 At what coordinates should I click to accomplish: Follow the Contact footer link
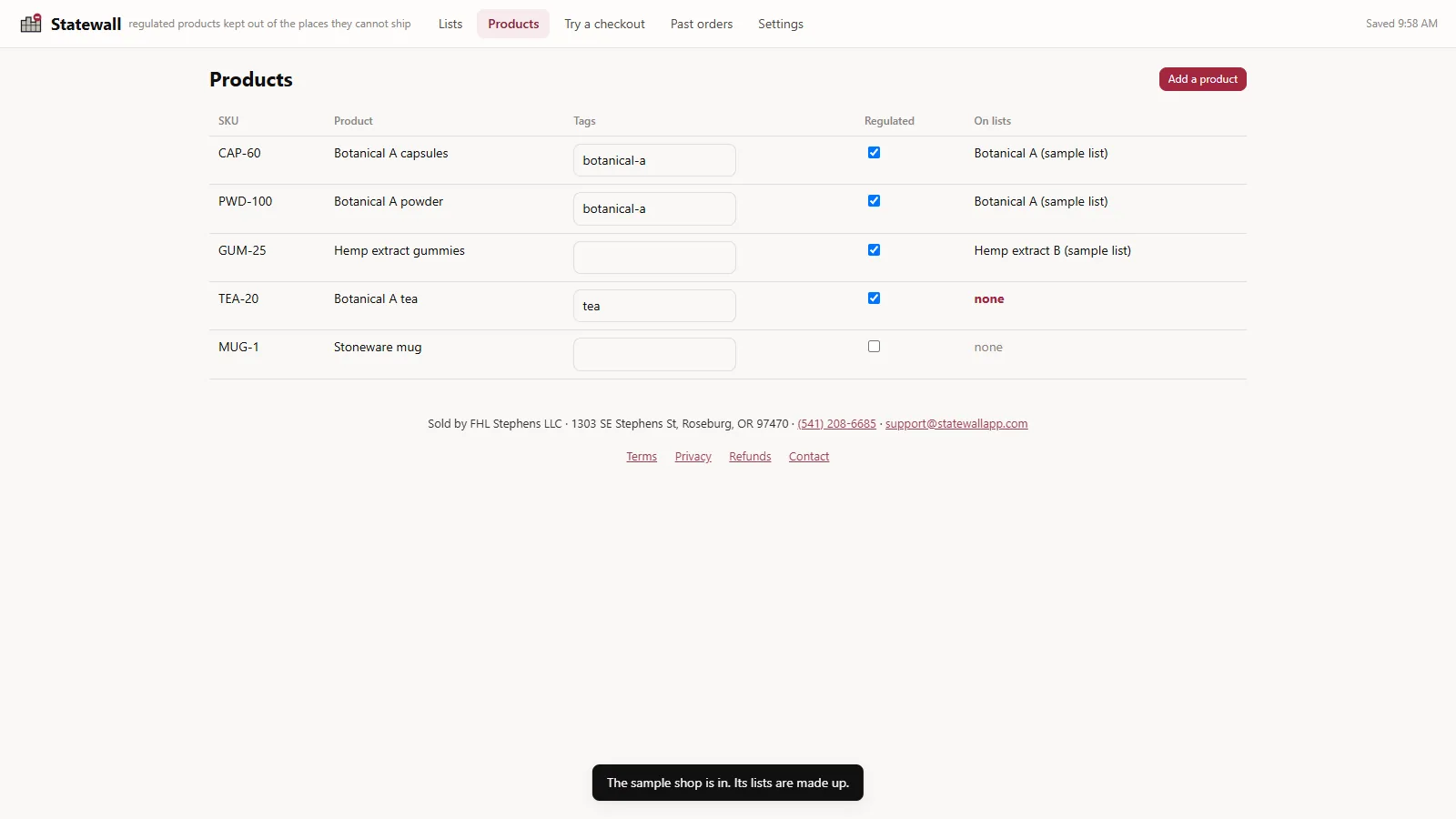809,457
